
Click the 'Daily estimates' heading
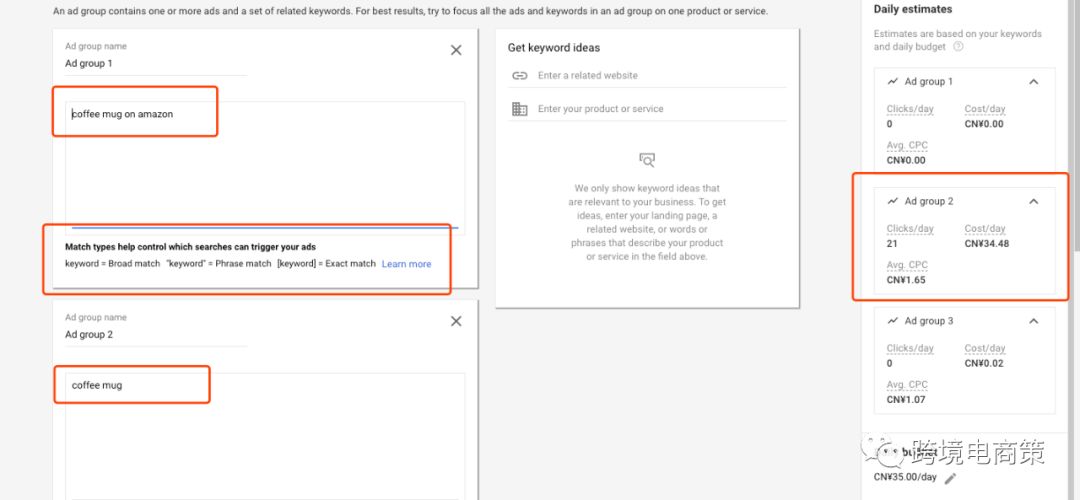tap(913, 9)
